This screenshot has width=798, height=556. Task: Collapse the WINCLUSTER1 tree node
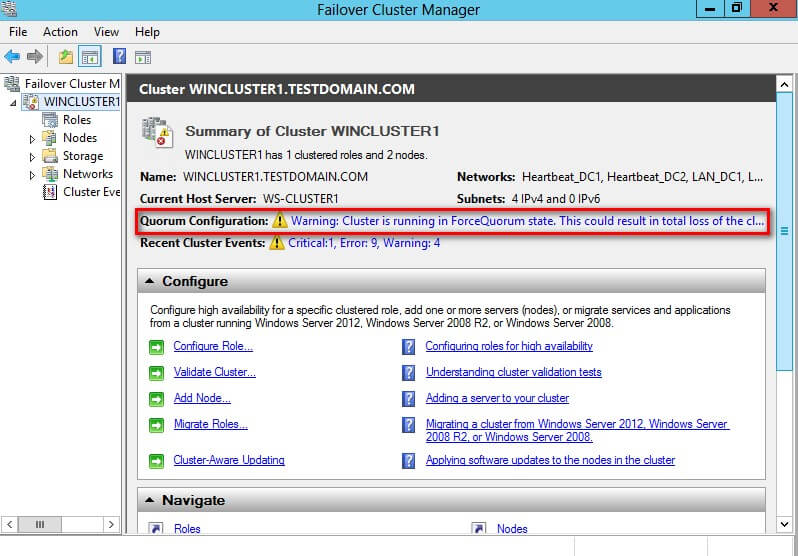pyautogui.click(x=13, y=103)
